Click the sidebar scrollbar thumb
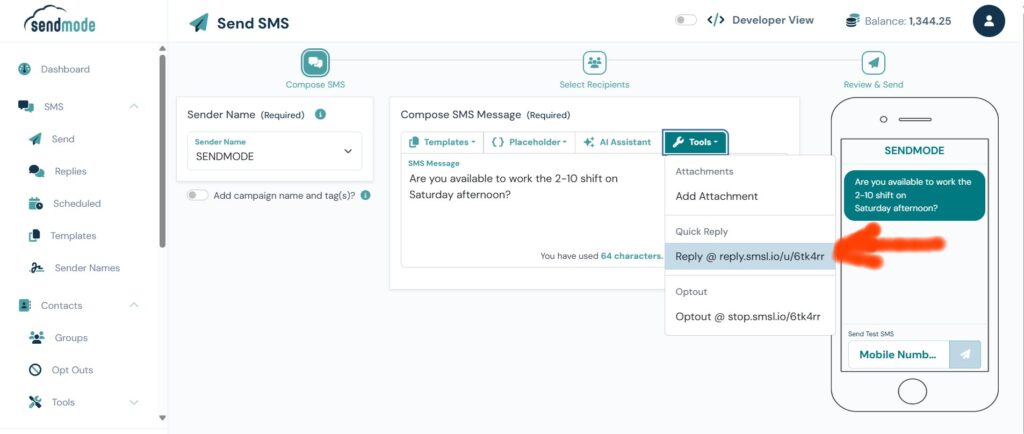This screenshot has height=434, width=1024. coord(162,151)
